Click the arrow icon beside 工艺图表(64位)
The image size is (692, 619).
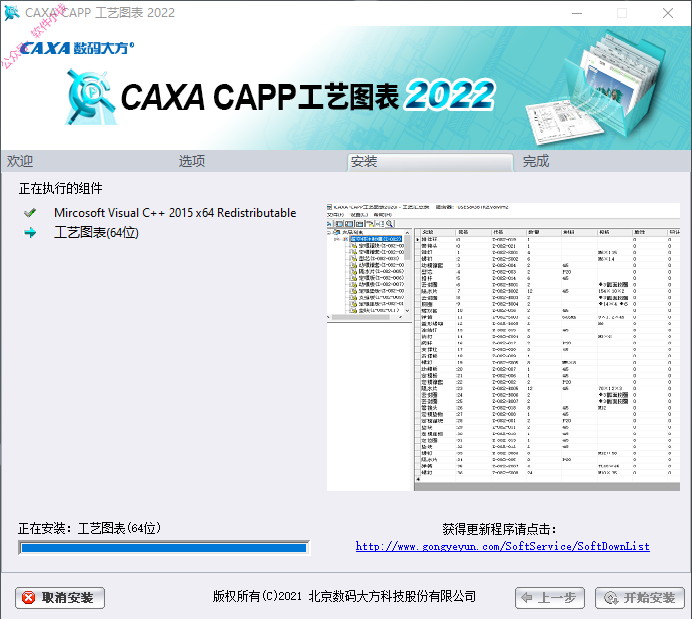[x=30, y=233]
